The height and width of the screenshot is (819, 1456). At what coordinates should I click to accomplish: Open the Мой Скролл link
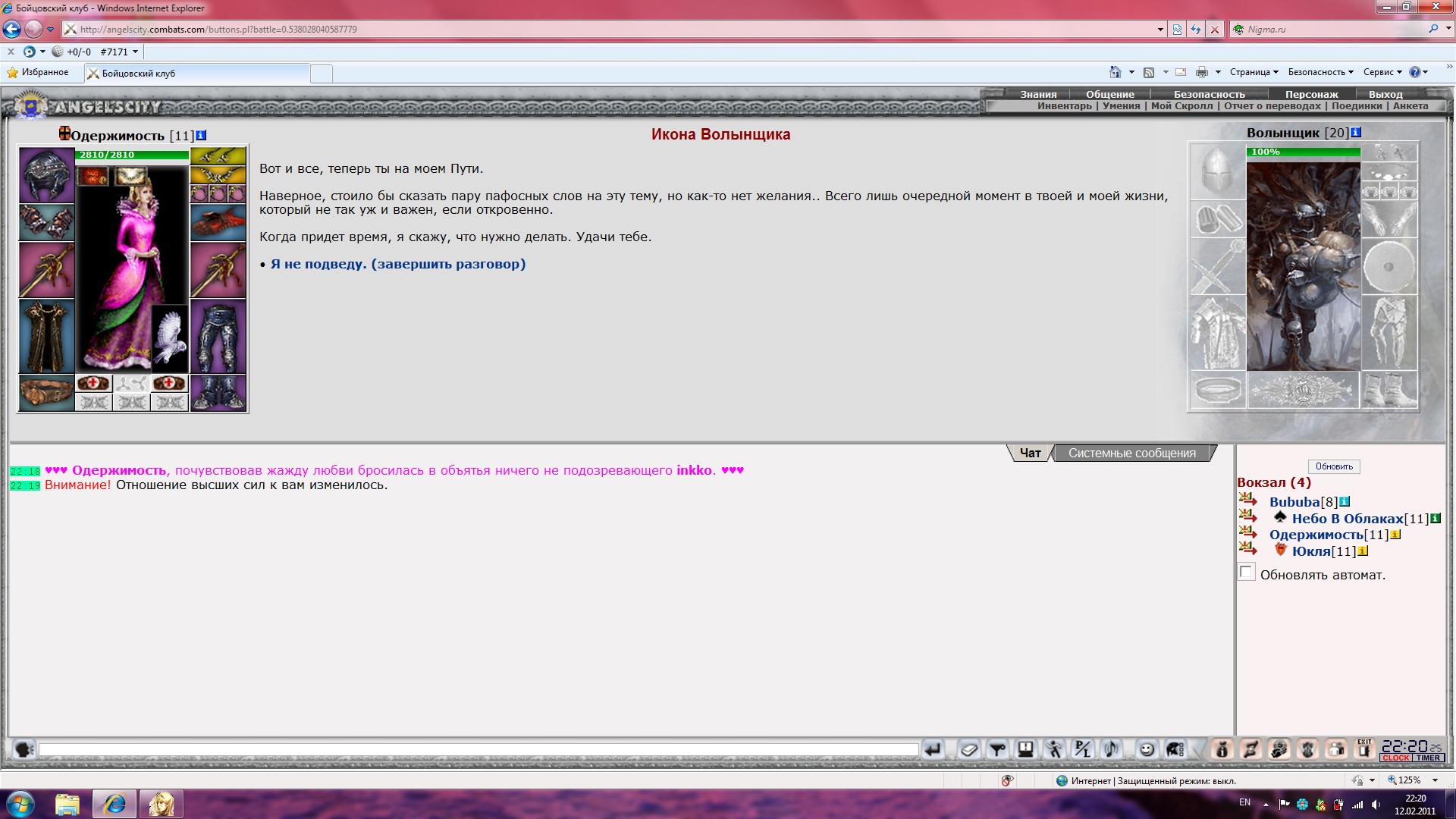pyautogui.click(x=1181, y=106)
